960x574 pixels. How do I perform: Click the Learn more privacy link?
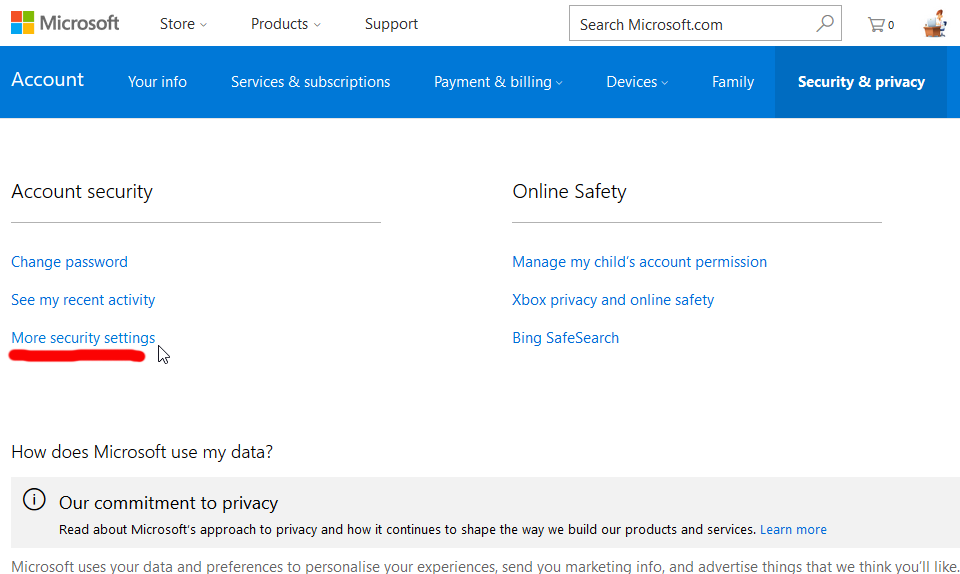793,529
